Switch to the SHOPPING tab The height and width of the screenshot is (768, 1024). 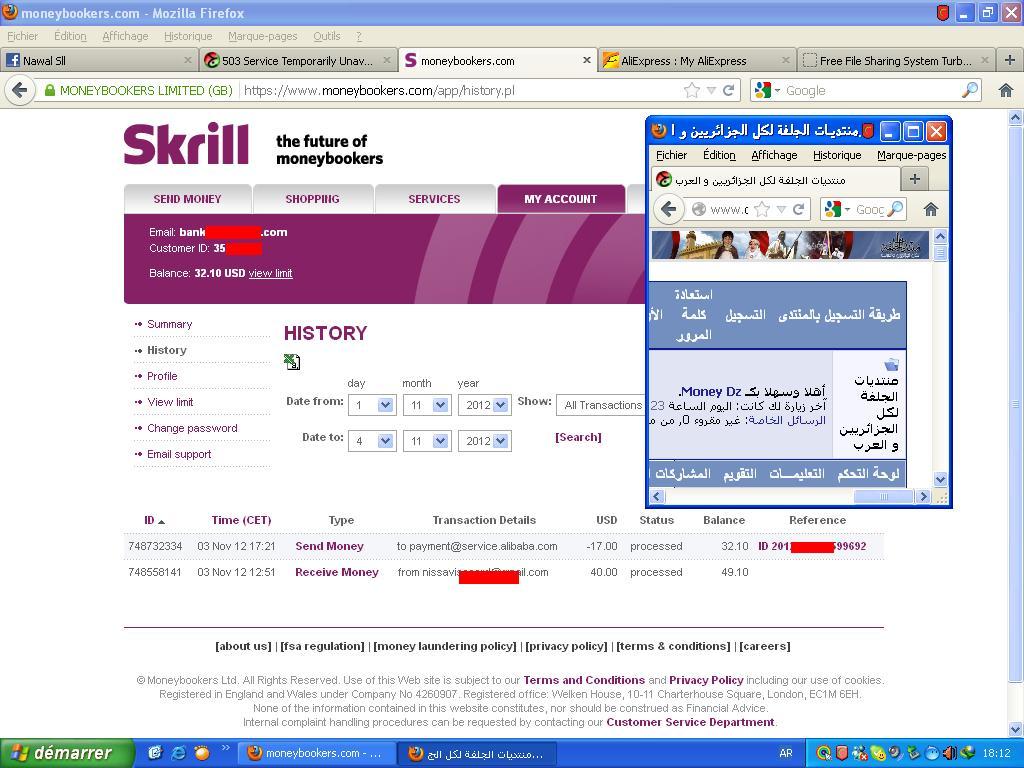coord(312,199)
